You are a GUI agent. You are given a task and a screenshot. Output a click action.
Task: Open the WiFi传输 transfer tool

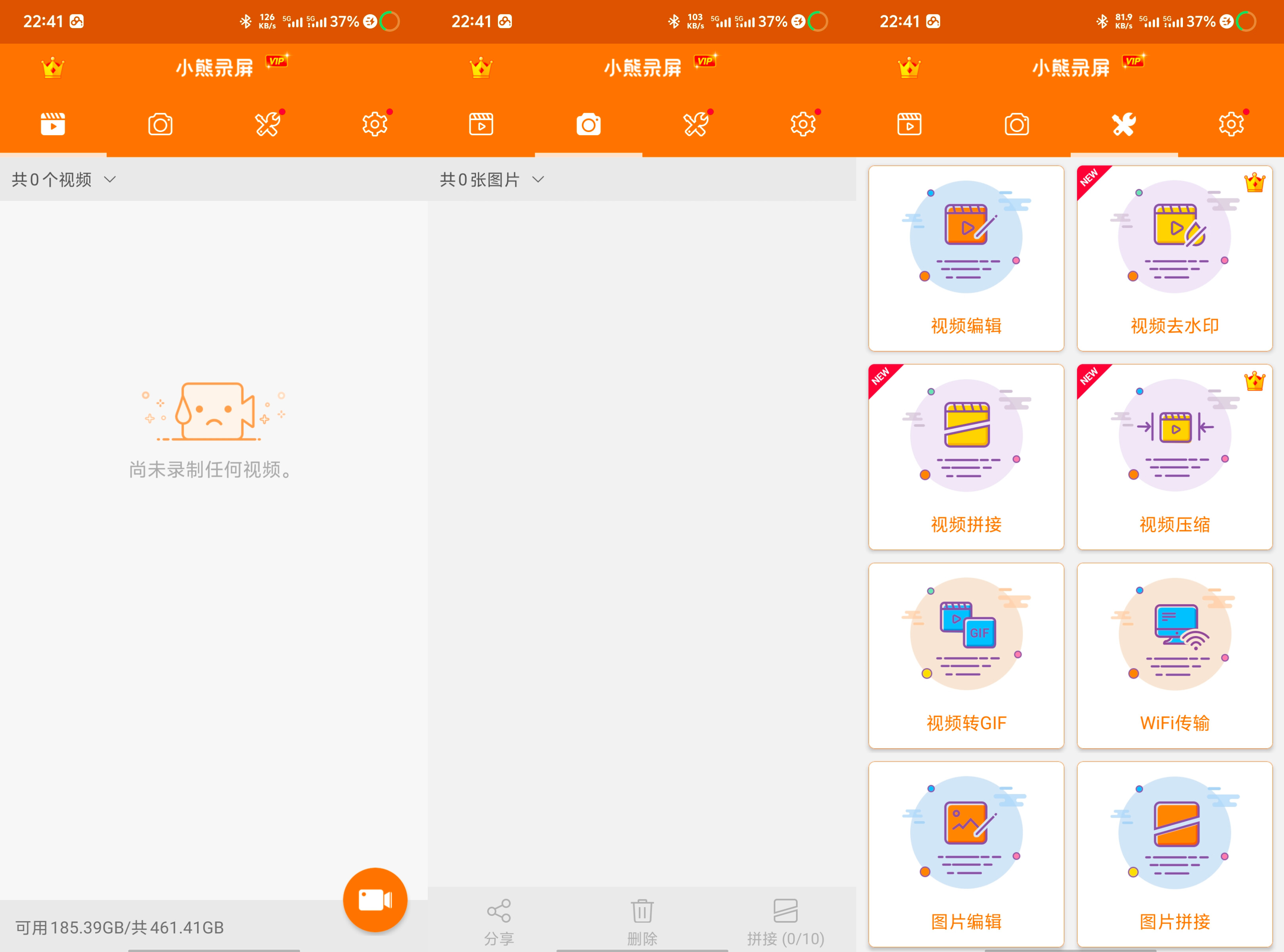click(1174, 655)
